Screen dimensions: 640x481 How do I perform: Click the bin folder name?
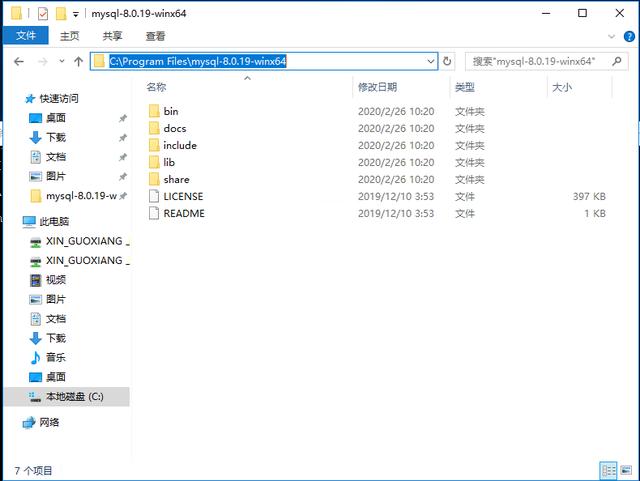[x=171, y=111]
